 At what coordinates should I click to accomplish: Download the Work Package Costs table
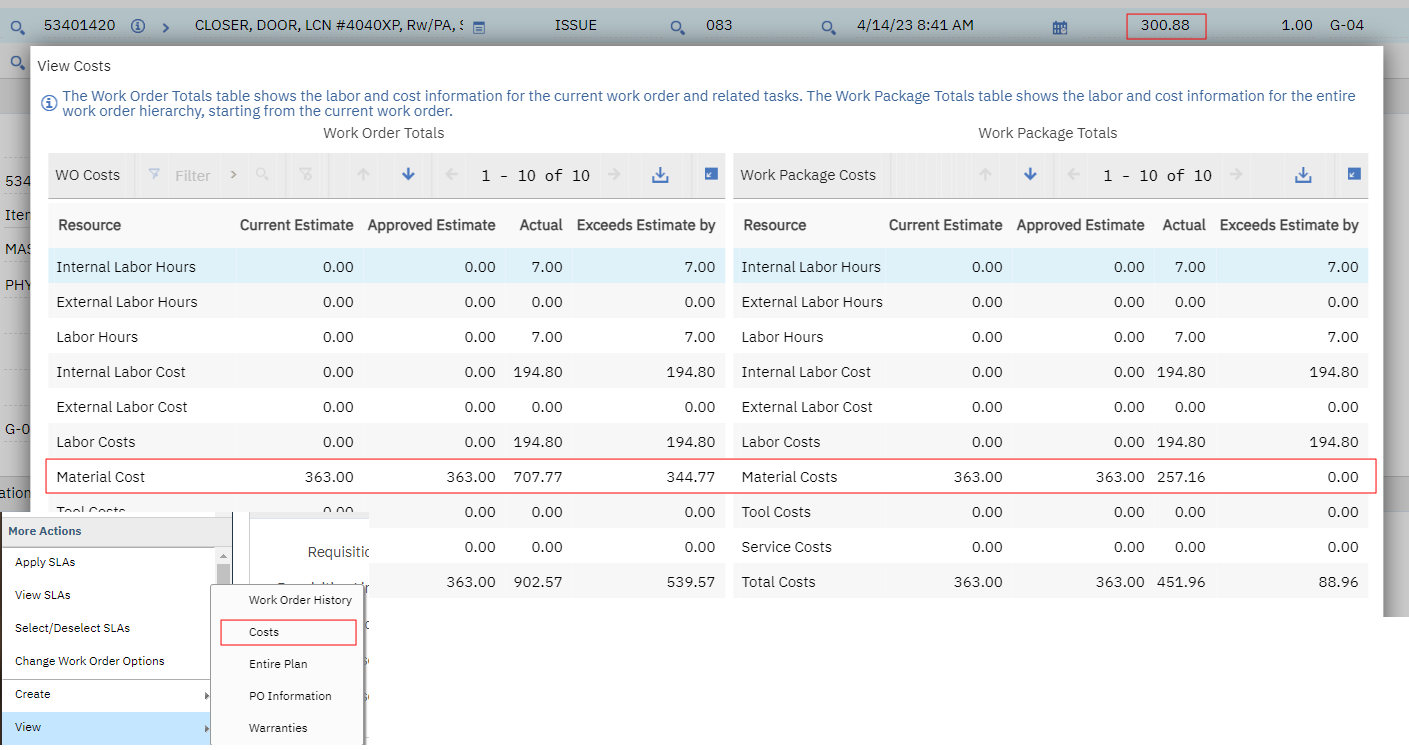[x=1303, y=175]
